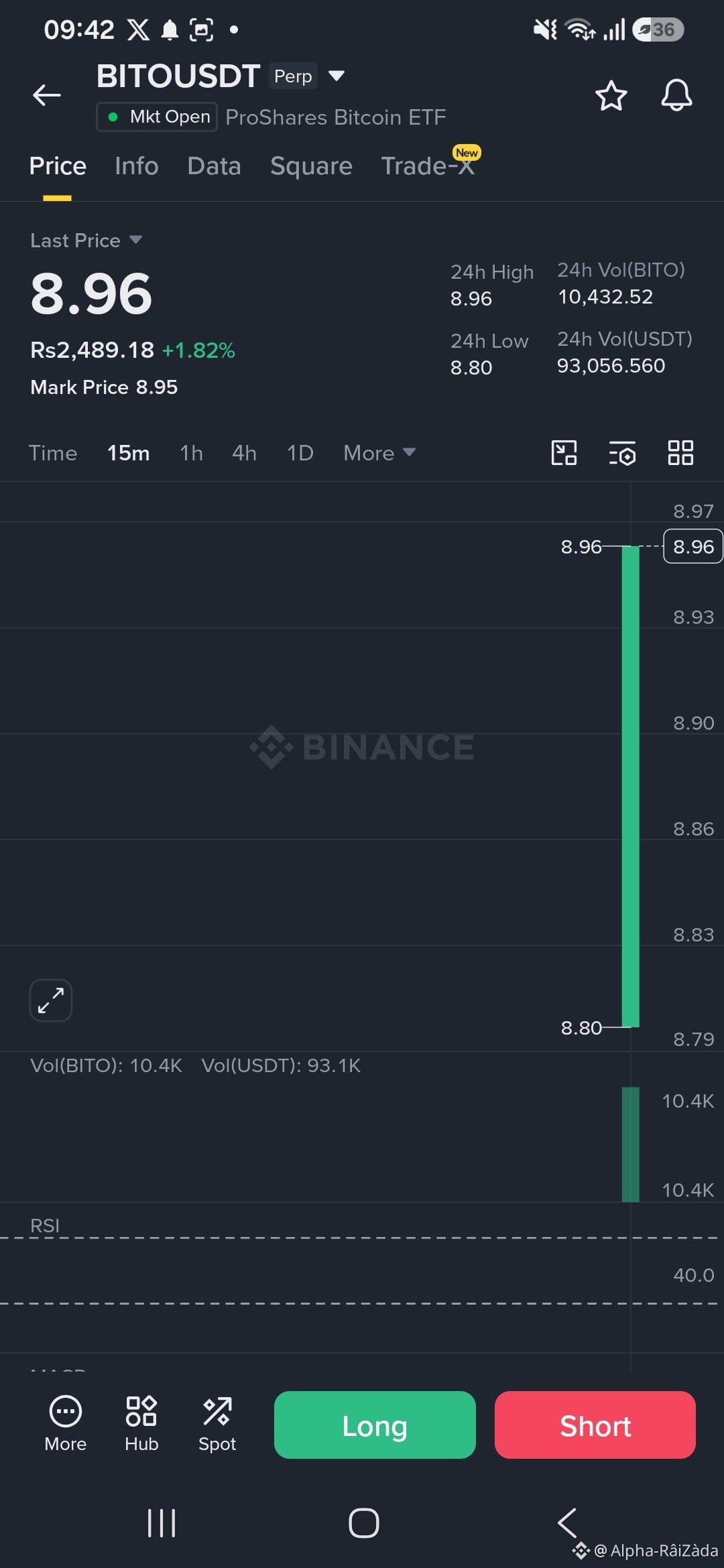The width and height of the screenshot is (724, 1568).
Task: Tap the notification bell status icon
Action: (x=170, y=30)
